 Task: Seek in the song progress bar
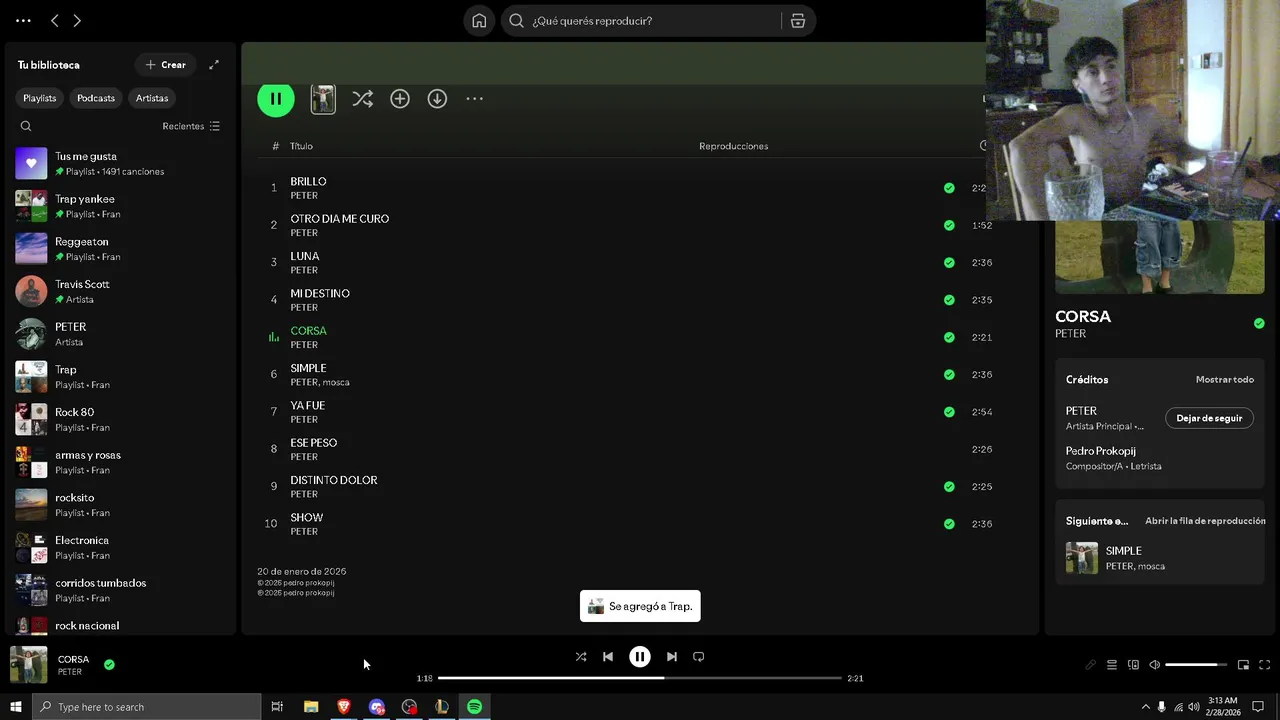640,678
